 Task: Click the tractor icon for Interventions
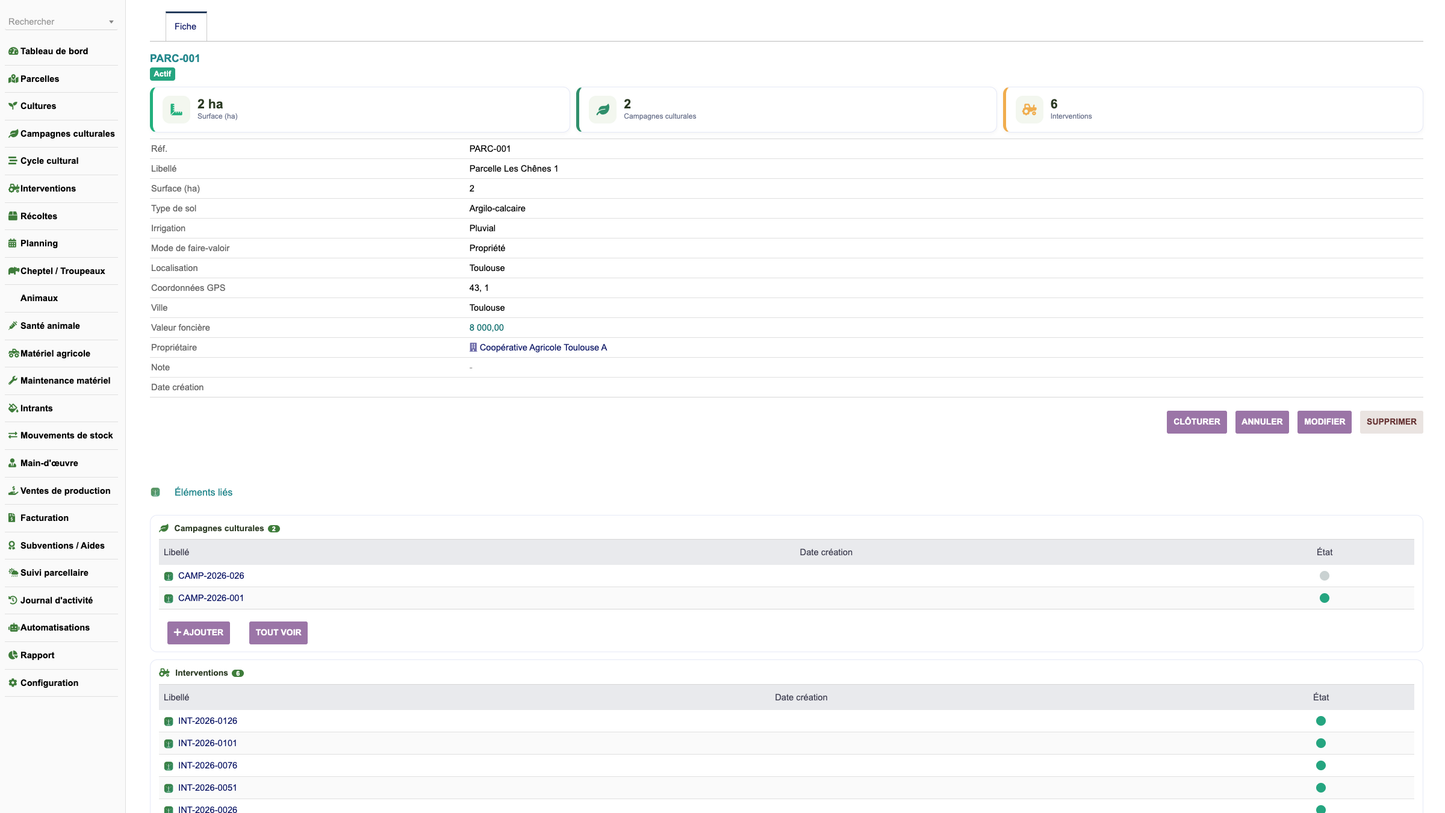13,188
